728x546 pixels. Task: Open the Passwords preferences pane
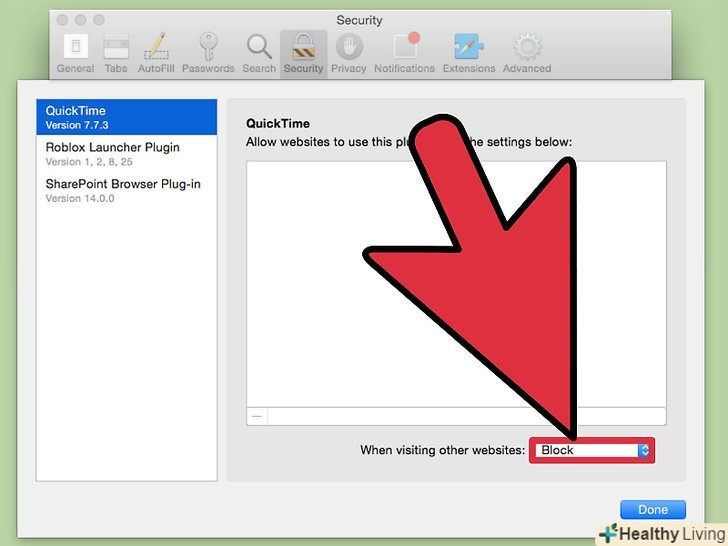(208, 53)
